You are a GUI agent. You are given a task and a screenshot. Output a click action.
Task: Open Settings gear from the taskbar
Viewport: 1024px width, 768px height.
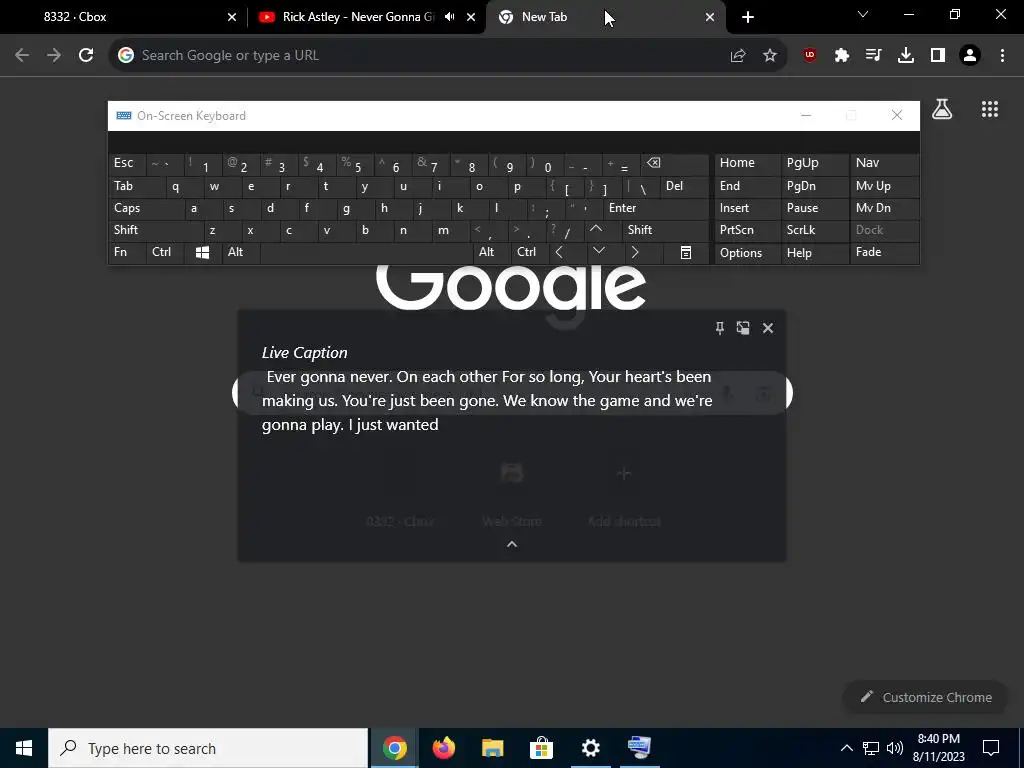[x=590, y=748]
